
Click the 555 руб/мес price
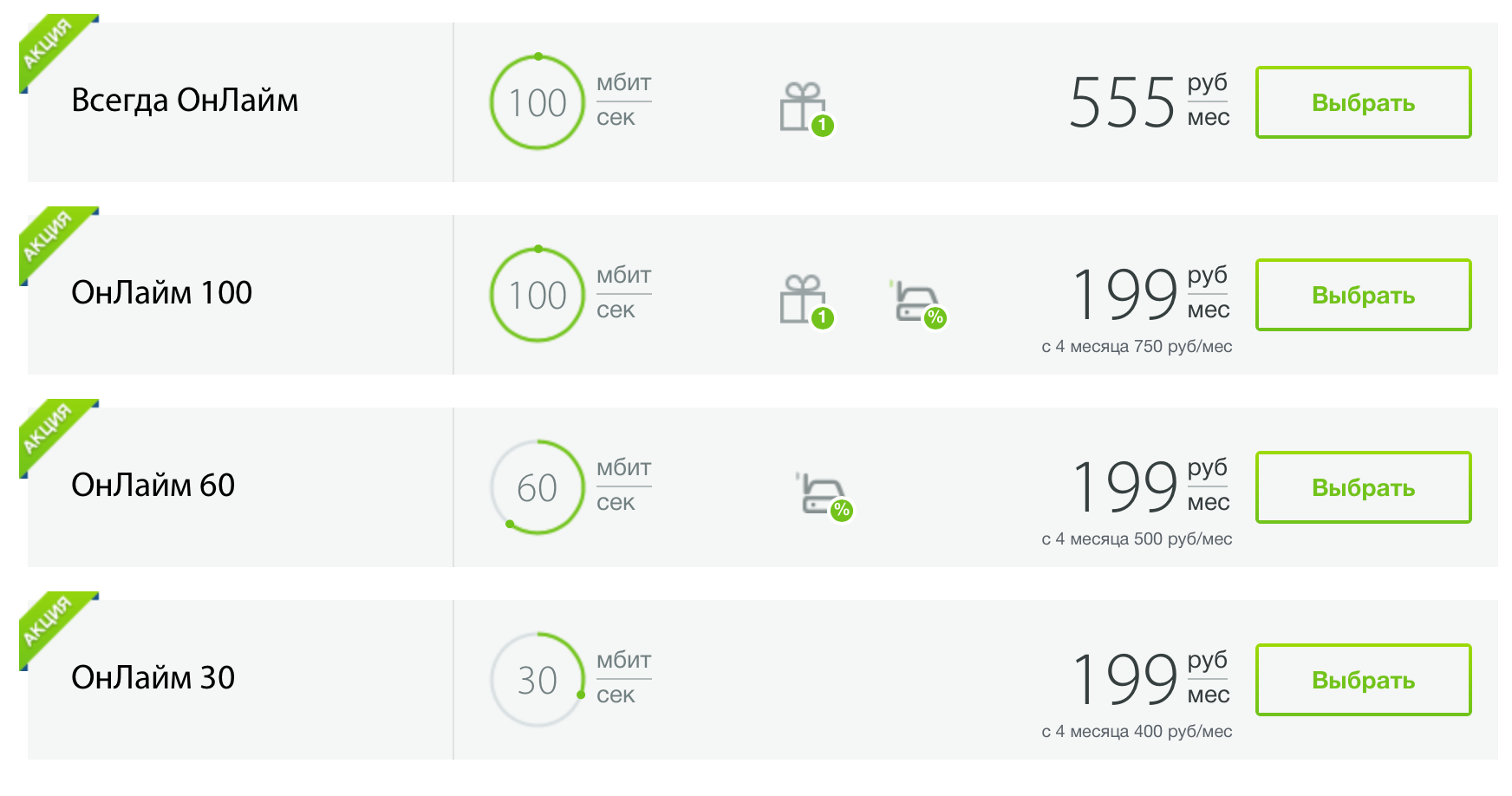click(1149, 102)
